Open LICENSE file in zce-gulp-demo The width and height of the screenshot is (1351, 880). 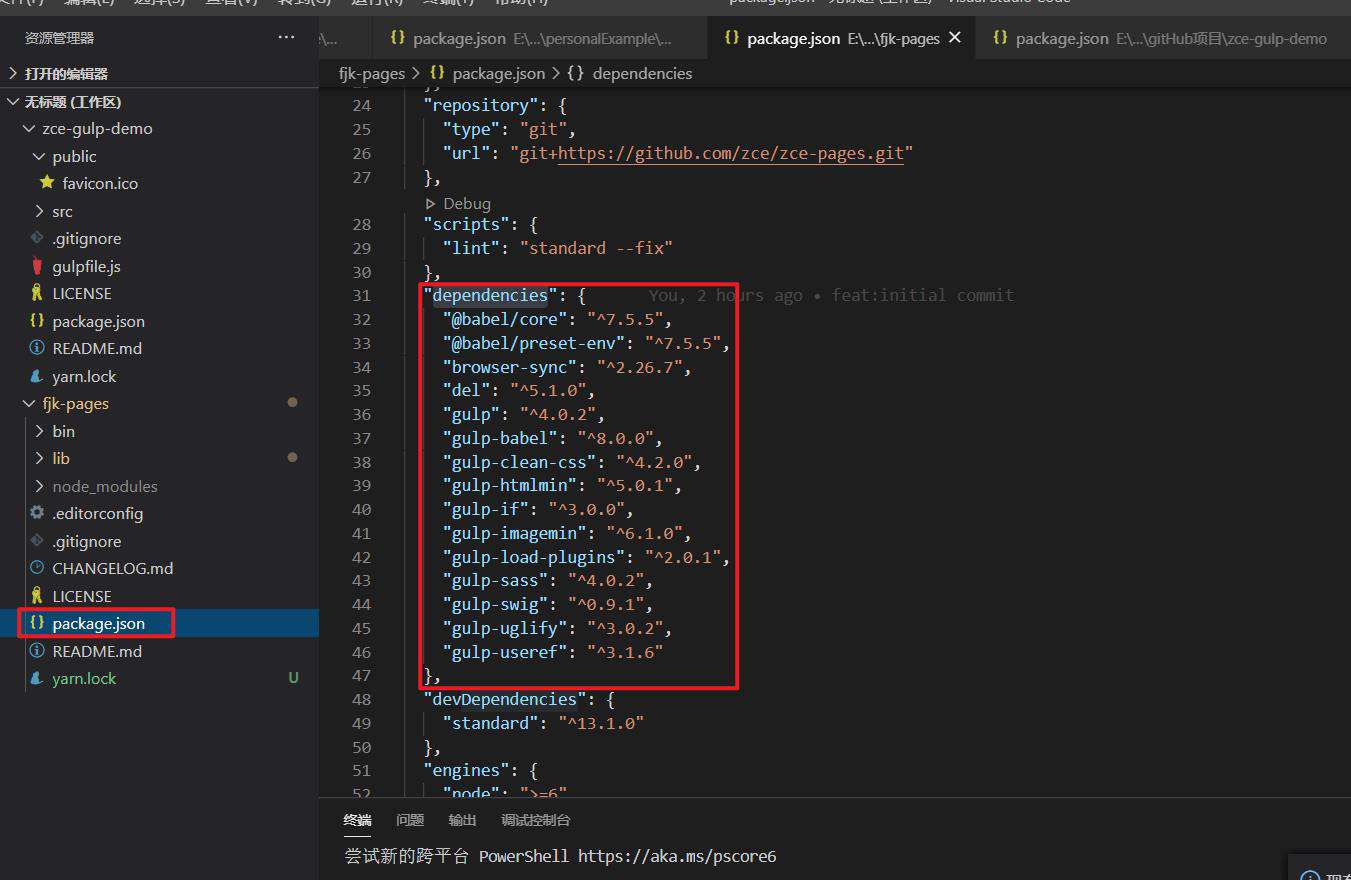82,294
